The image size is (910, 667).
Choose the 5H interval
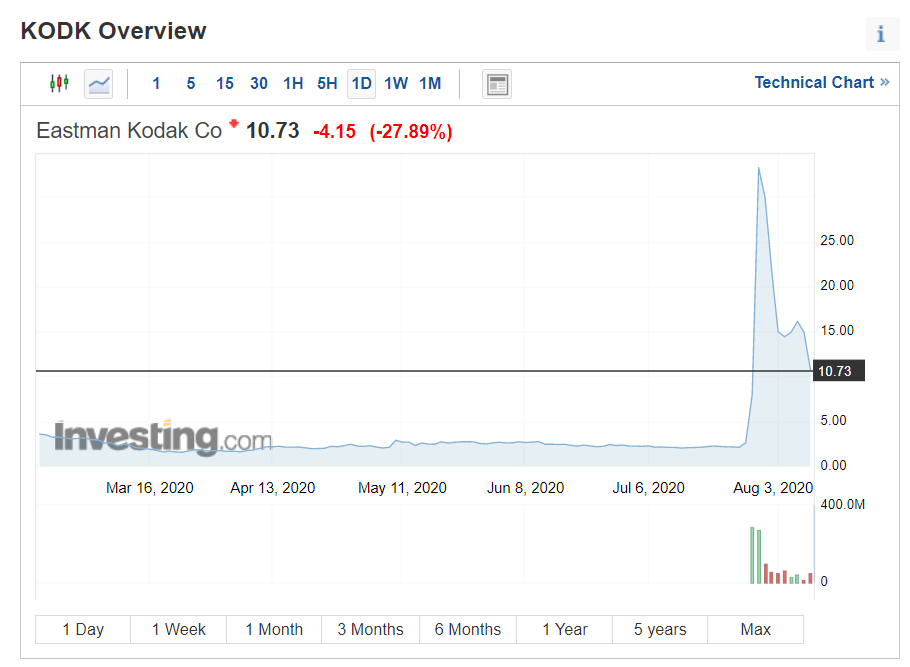point(327,84)
